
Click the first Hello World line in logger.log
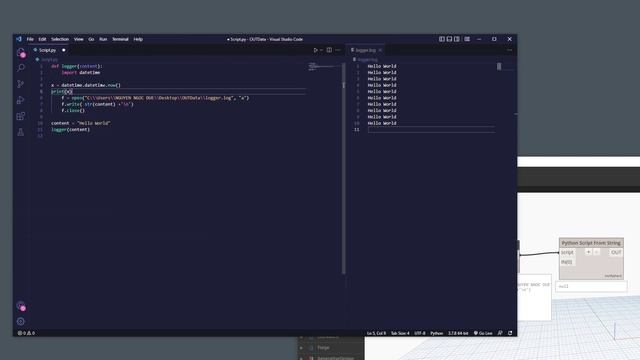[x=382, y=66]
